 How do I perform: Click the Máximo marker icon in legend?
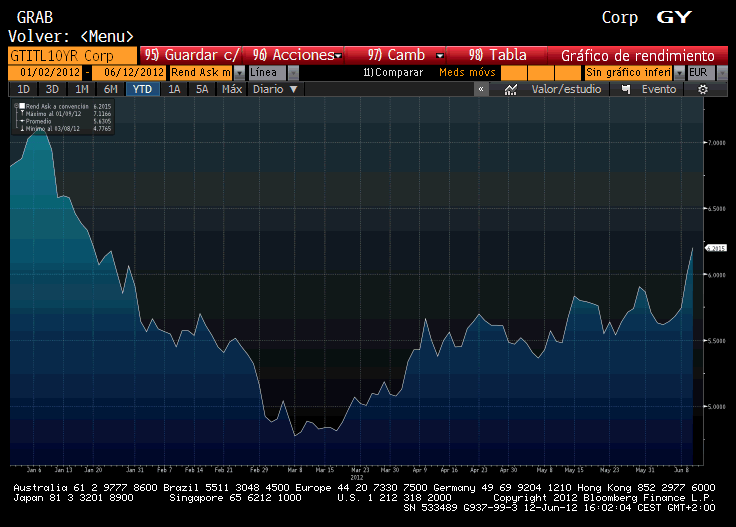click(22, 114)
